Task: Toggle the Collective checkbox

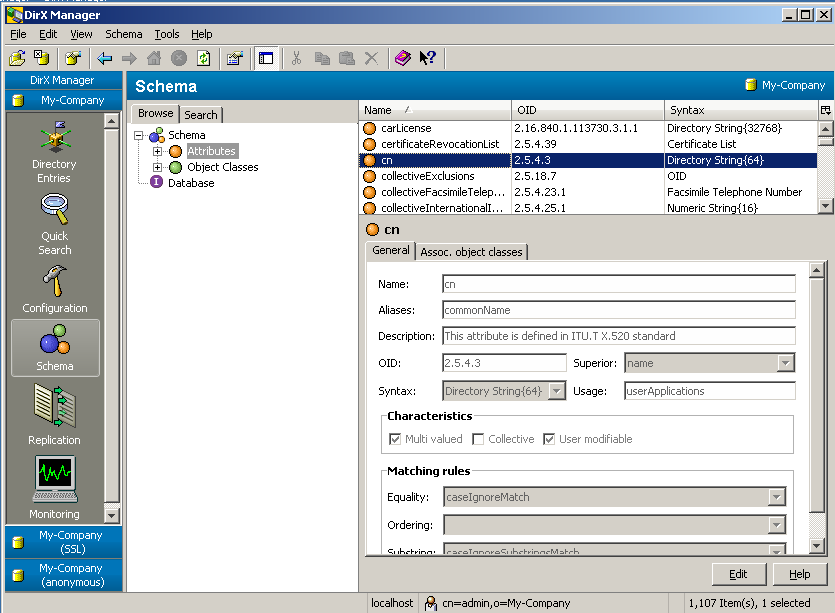Action: point(479,439)
